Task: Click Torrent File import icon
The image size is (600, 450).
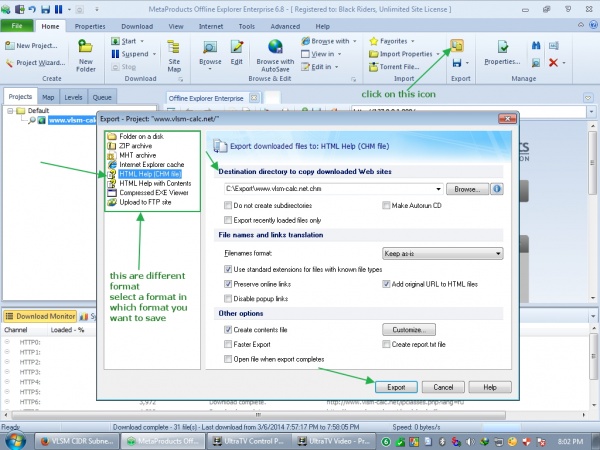Action: pos(373,67)
